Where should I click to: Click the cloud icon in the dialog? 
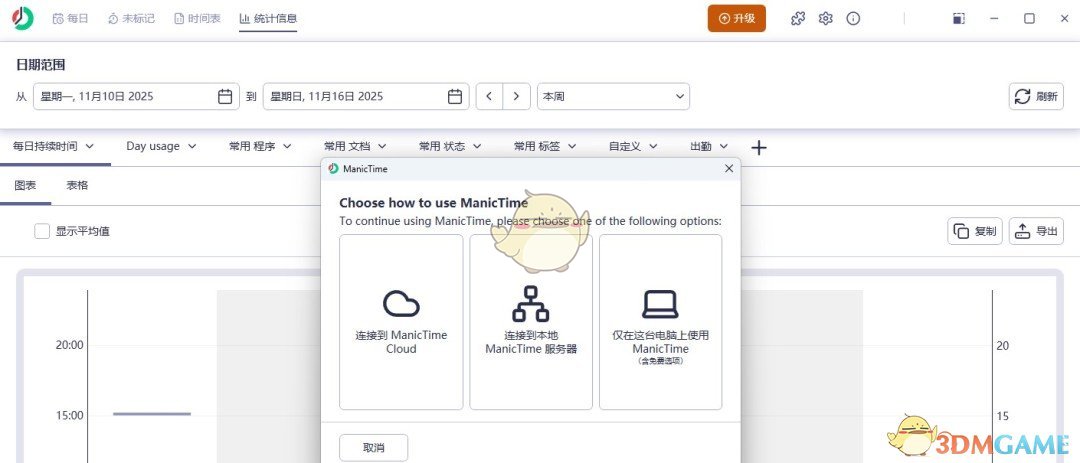402,304
